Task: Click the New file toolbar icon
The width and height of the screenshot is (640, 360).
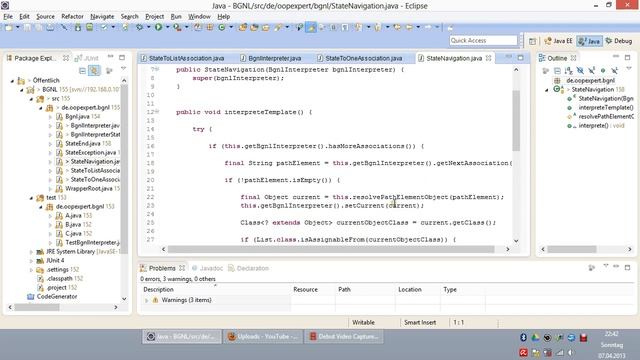Action: (x=9, y=27)
